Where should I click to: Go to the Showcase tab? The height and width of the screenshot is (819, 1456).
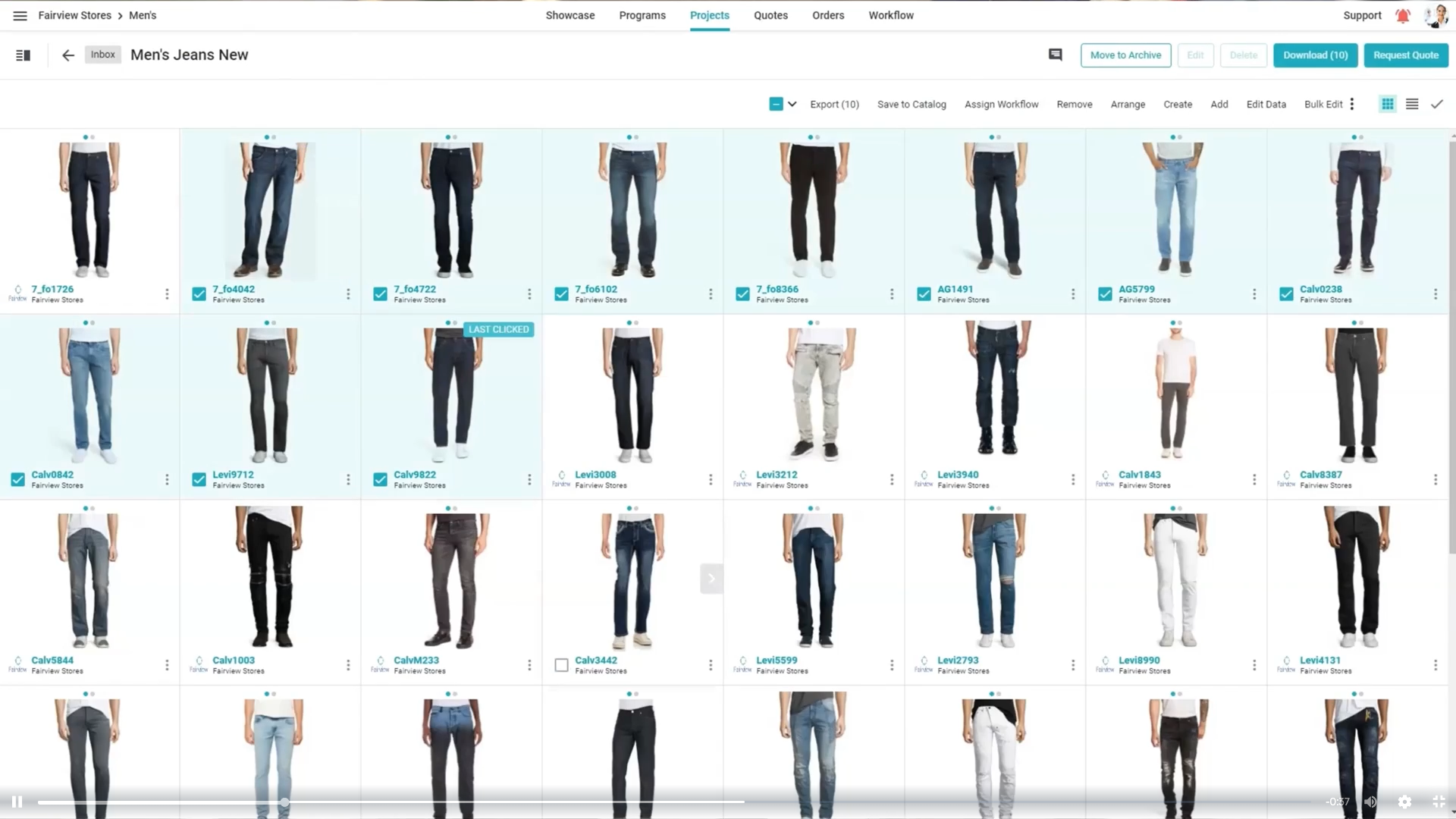[x=570, y=15]
